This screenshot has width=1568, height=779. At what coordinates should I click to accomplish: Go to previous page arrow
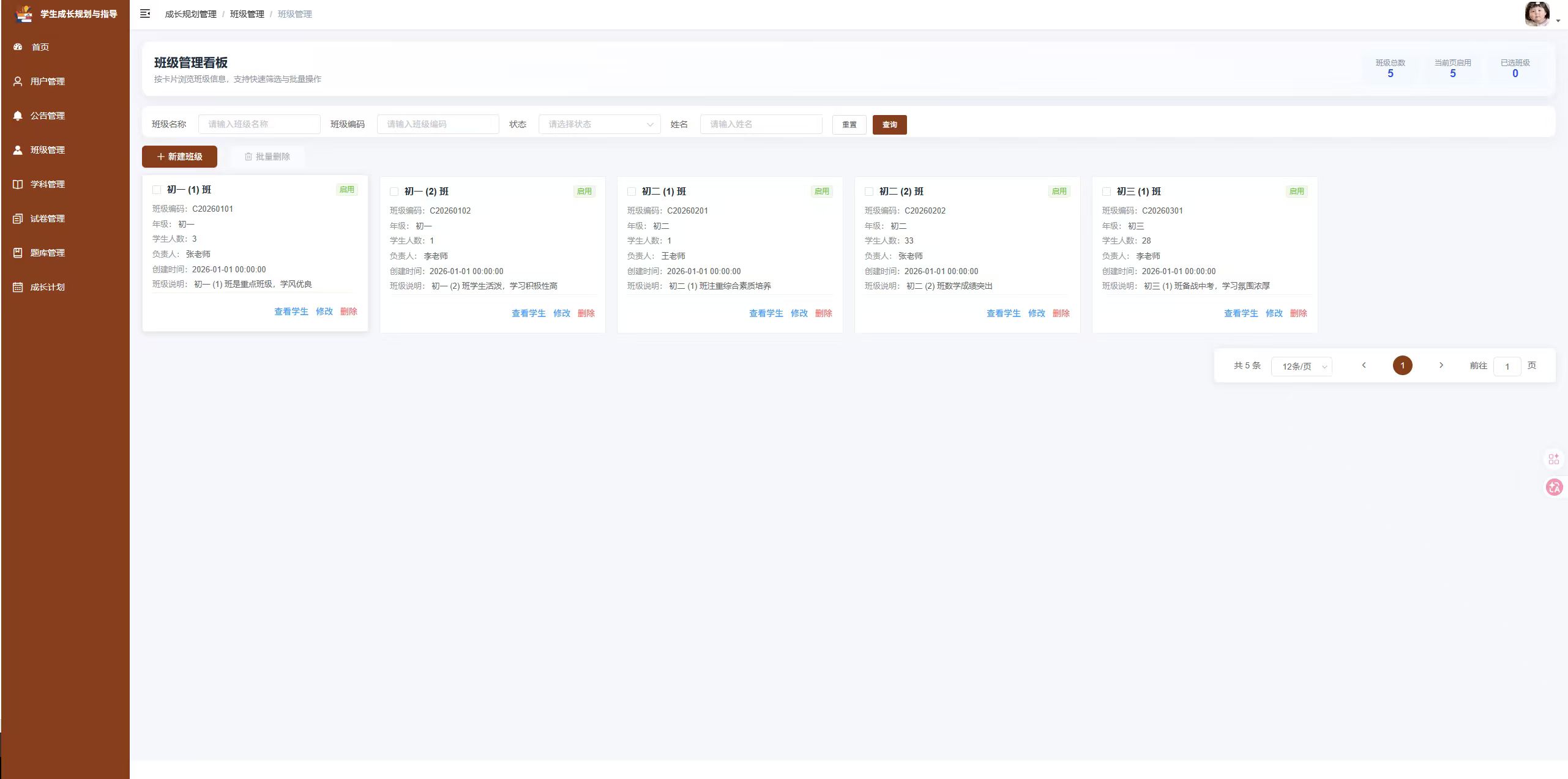point(1364,365)
